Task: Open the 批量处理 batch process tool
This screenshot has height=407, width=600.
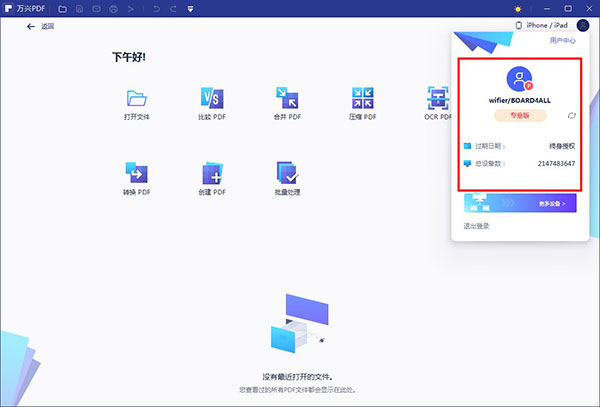Action: tap(287, 172)
